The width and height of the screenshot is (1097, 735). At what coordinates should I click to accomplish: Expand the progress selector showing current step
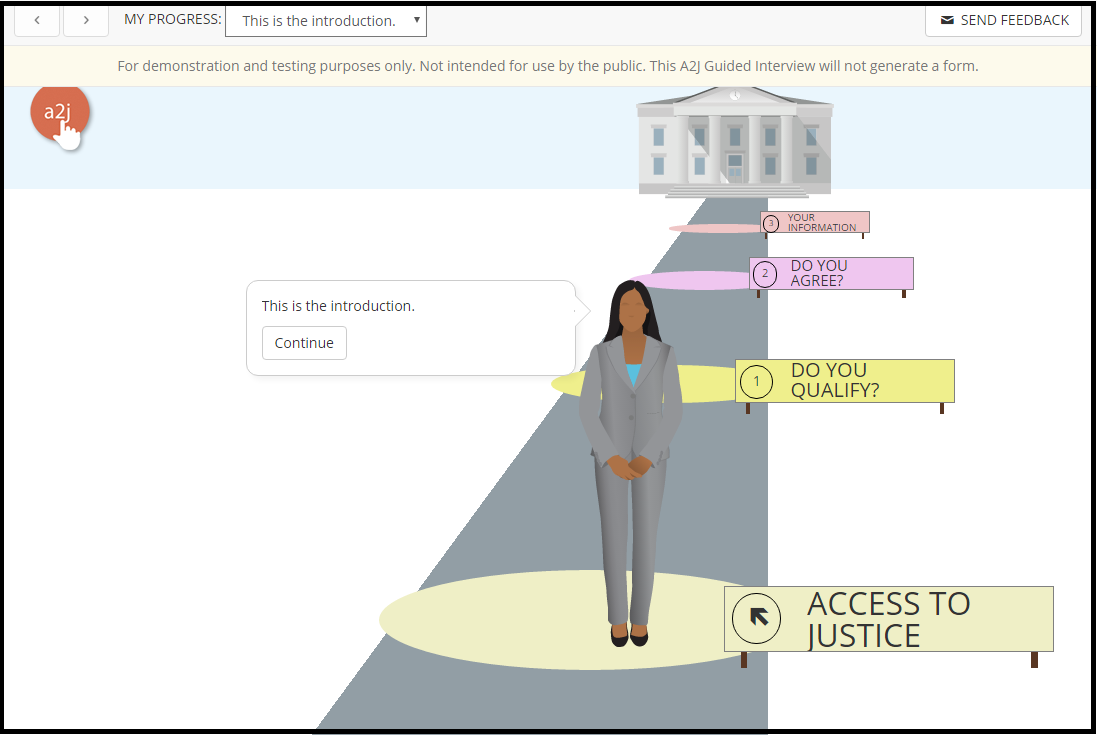click(x=325, y=20)
